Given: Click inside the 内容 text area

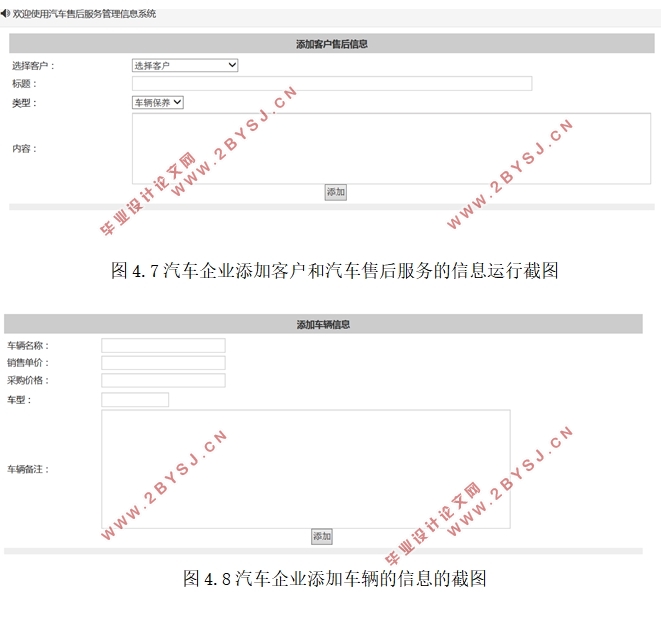Looking at the screenshot, I should coord(390,148).
